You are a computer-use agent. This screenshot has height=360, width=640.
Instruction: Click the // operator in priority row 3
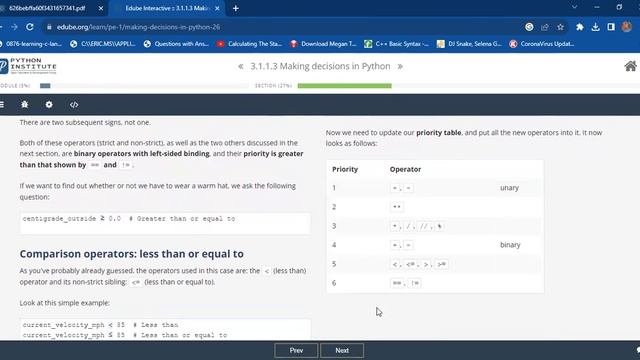click(424, 226)
